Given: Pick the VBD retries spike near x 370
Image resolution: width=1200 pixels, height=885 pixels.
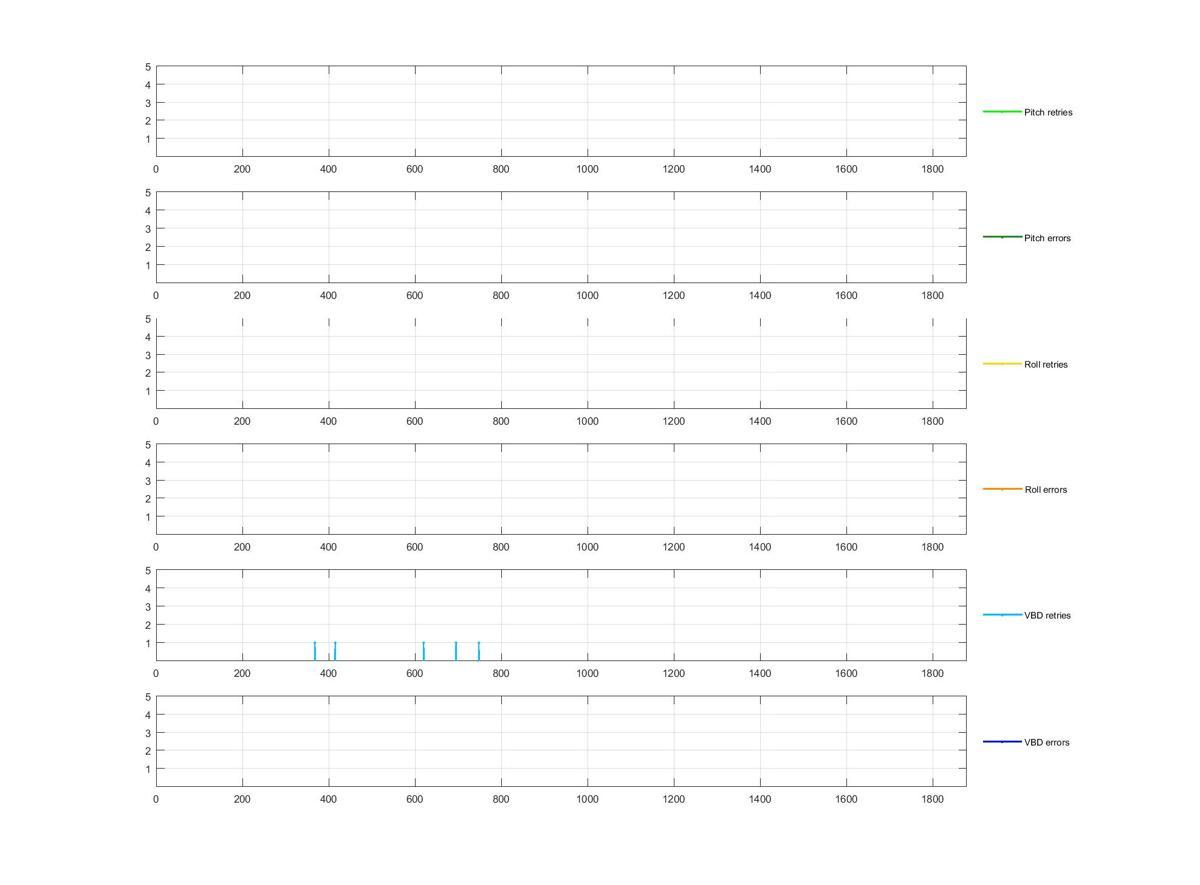Looking at the screenshot, I should point(315,651).
